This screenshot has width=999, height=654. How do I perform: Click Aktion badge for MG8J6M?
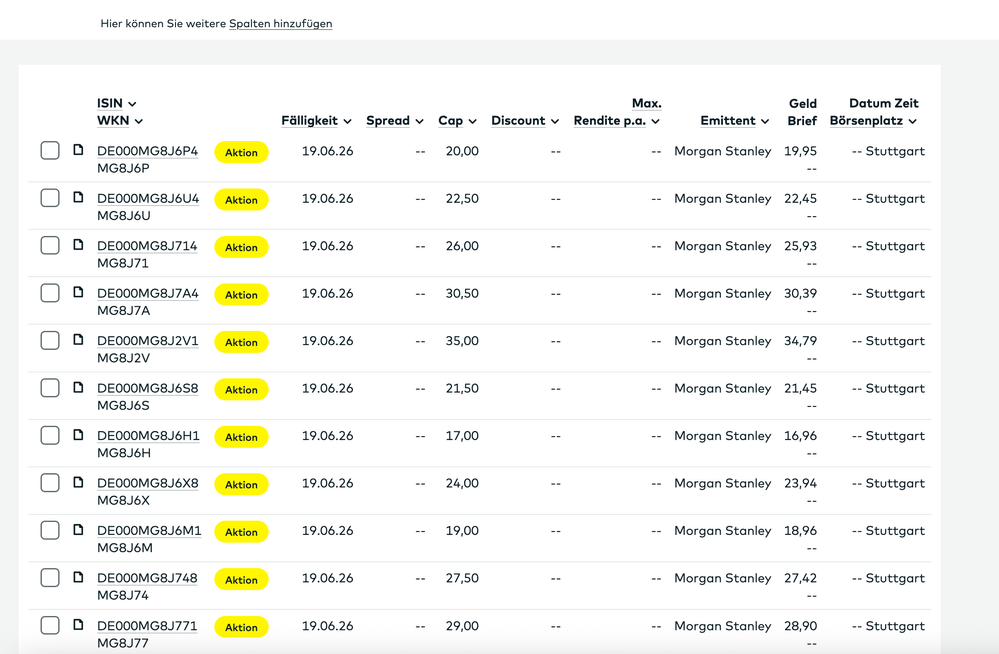[241, 532]
